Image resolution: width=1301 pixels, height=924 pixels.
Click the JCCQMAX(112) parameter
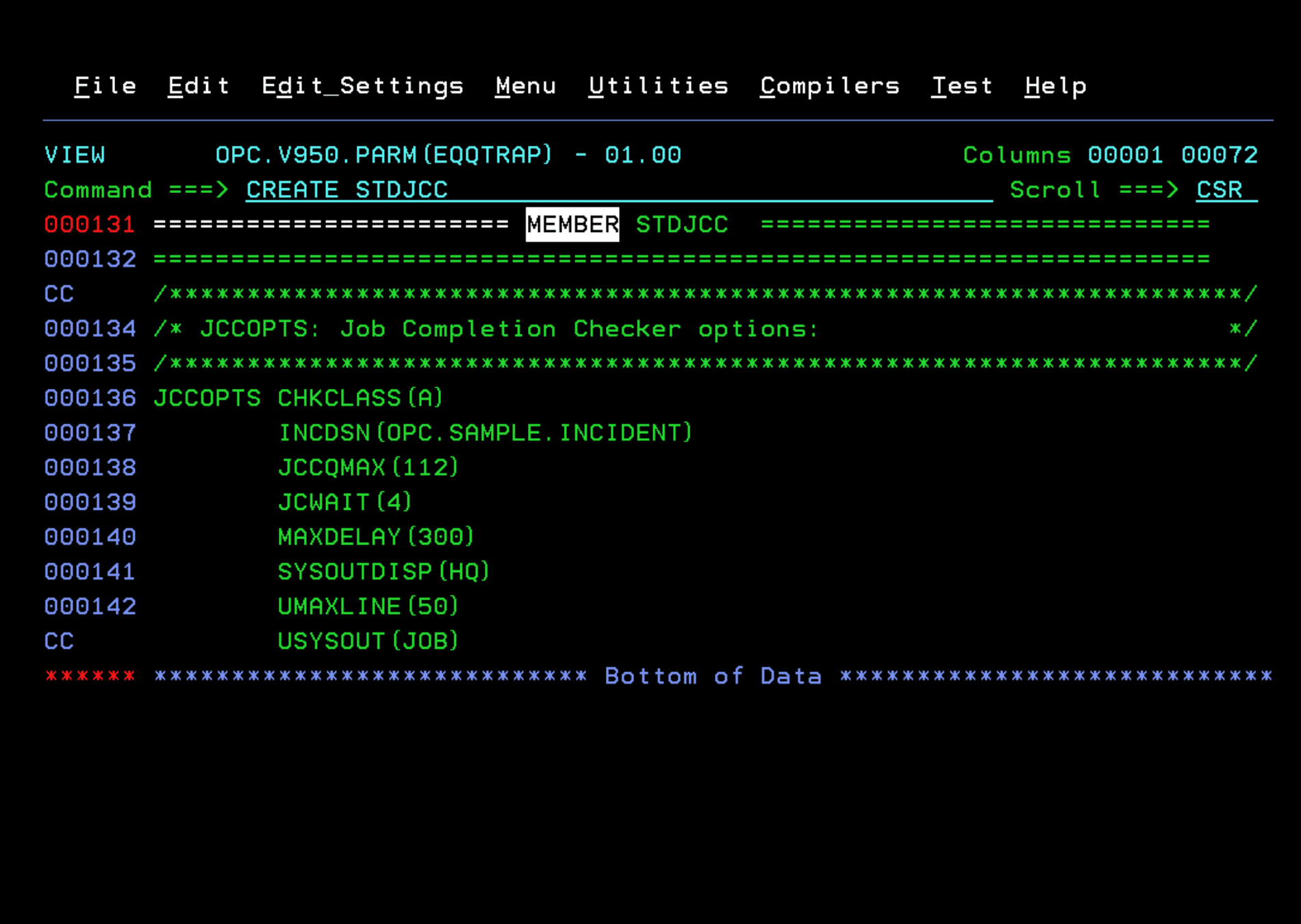(368, 467)
